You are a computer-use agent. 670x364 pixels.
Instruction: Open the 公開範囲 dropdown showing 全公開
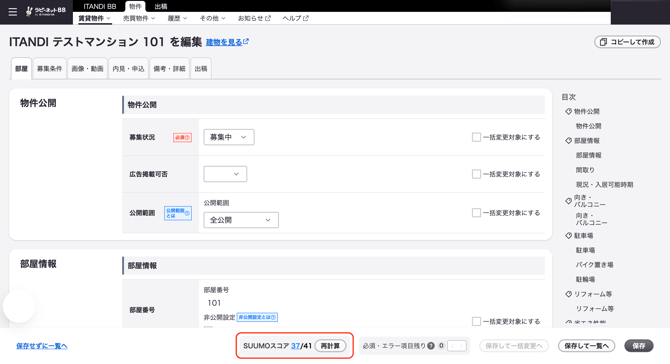click(x=241, y=220)
